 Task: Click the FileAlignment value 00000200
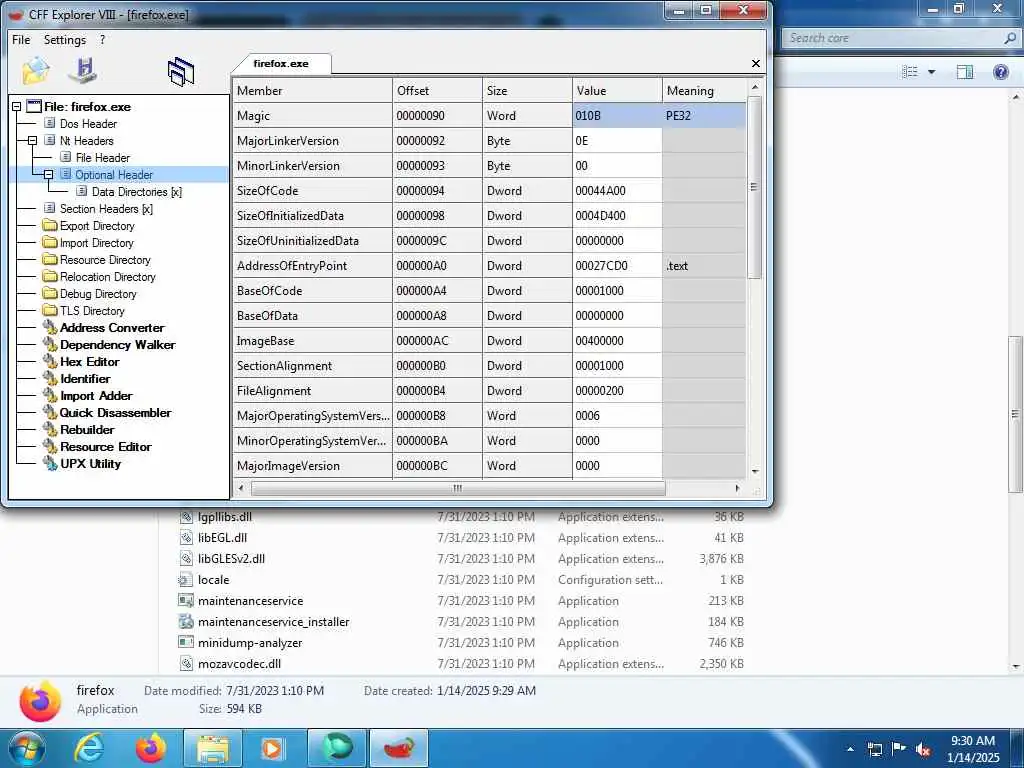617,391
